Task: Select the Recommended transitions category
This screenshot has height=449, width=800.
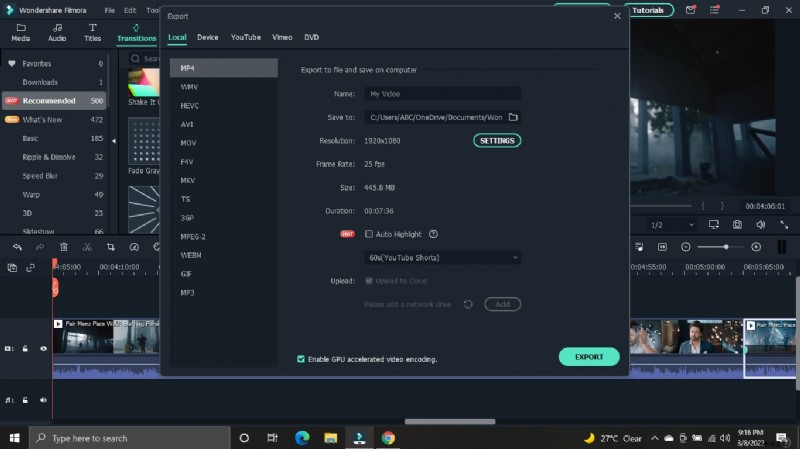Action: [54, 101]
